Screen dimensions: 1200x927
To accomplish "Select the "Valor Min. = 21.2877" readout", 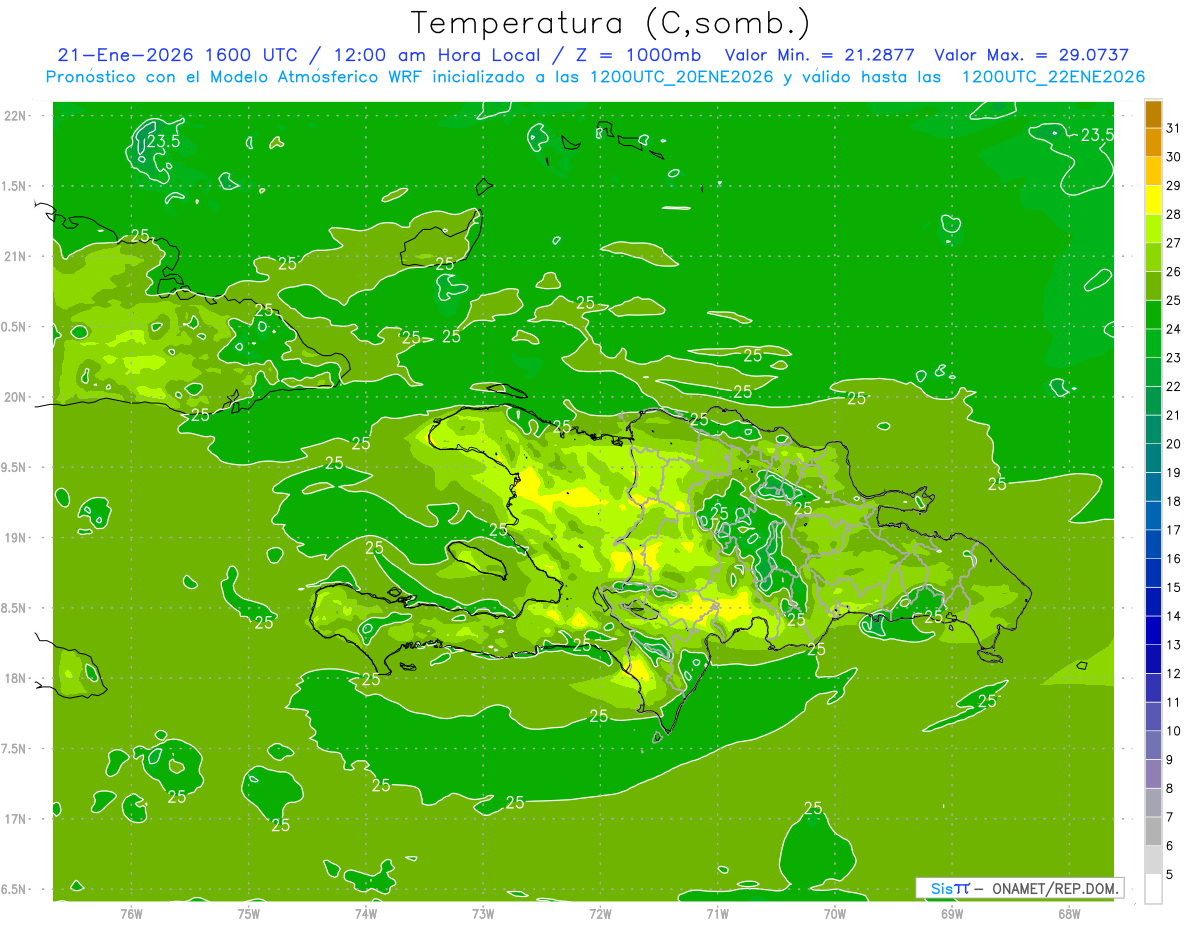I will (820, 55).
